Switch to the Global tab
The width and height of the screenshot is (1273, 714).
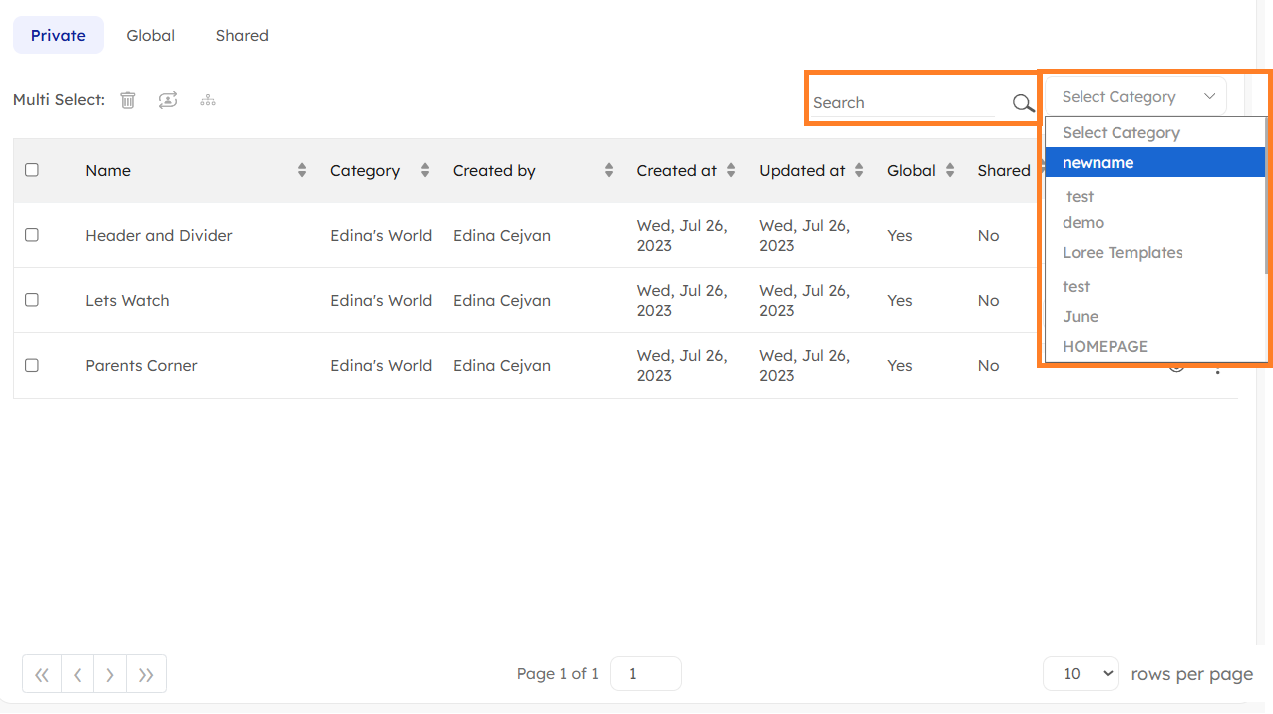[151, 36]
